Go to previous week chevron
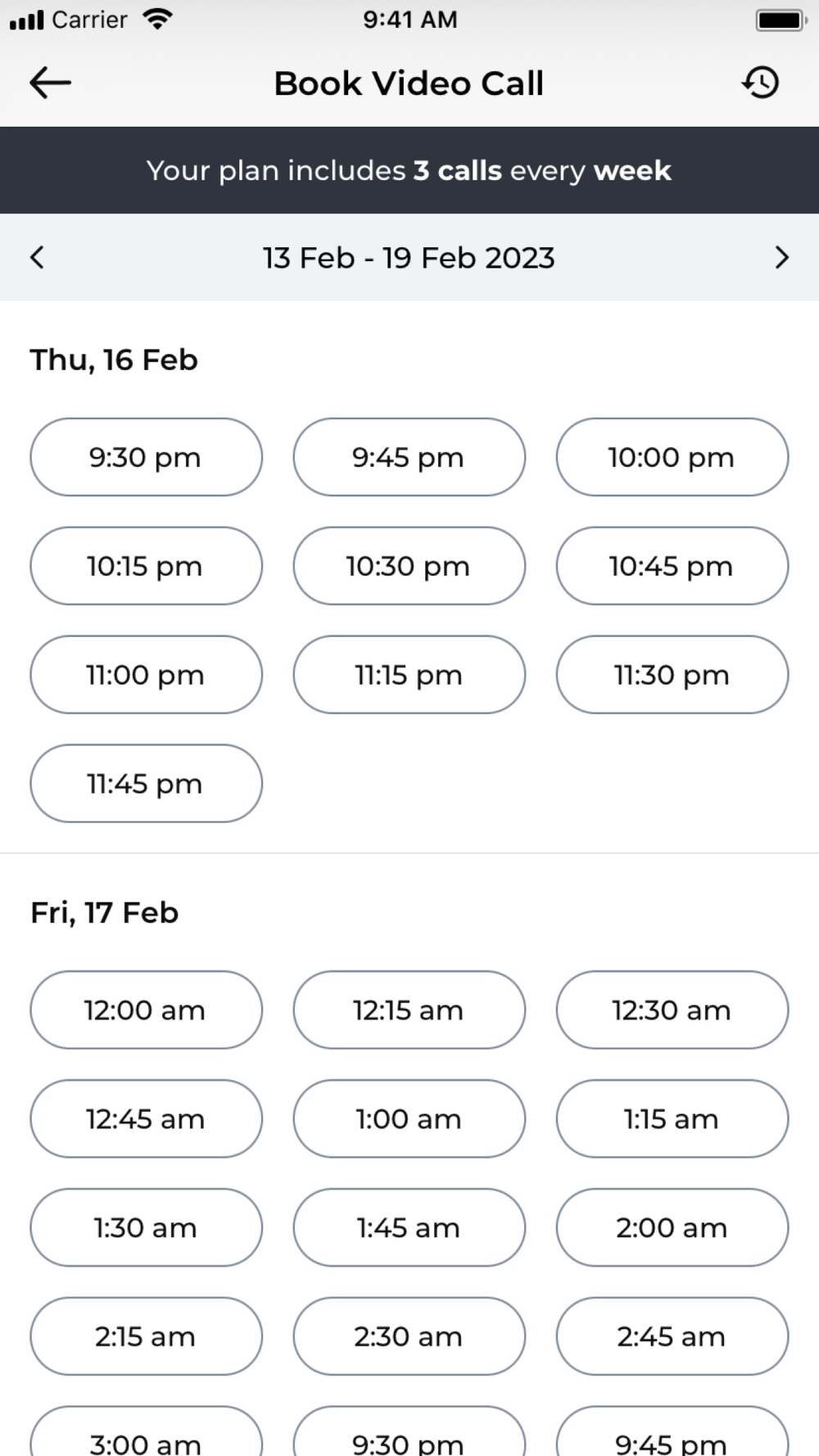 [x=37, y=257]
